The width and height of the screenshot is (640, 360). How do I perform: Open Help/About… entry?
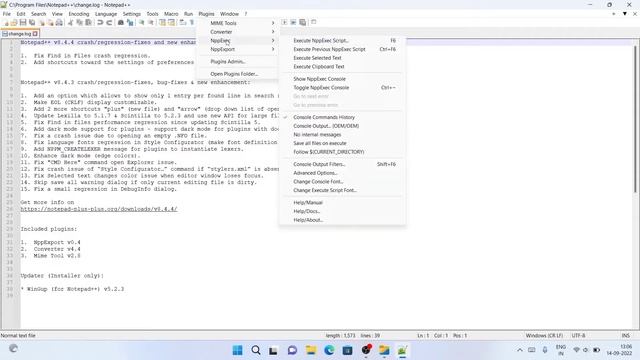pos(342,220)
